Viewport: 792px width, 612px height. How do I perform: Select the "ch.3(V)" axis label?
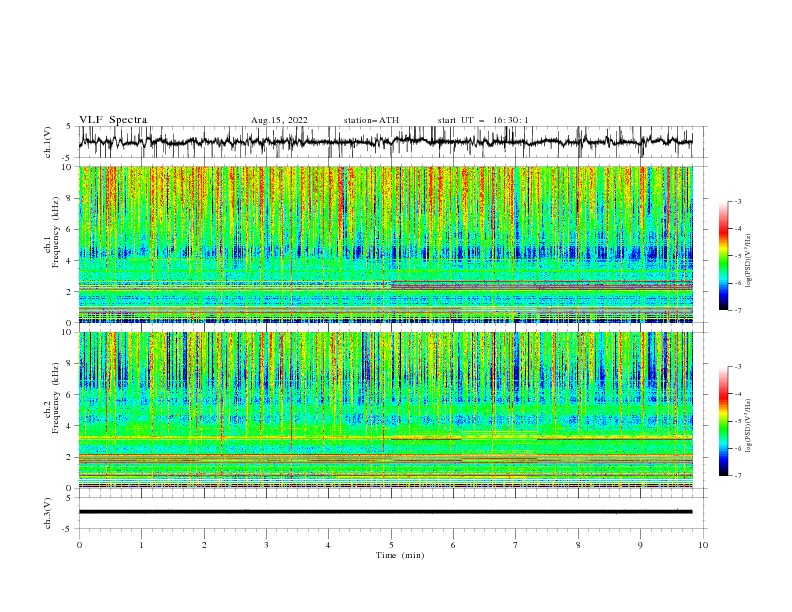tap(48, 513)
